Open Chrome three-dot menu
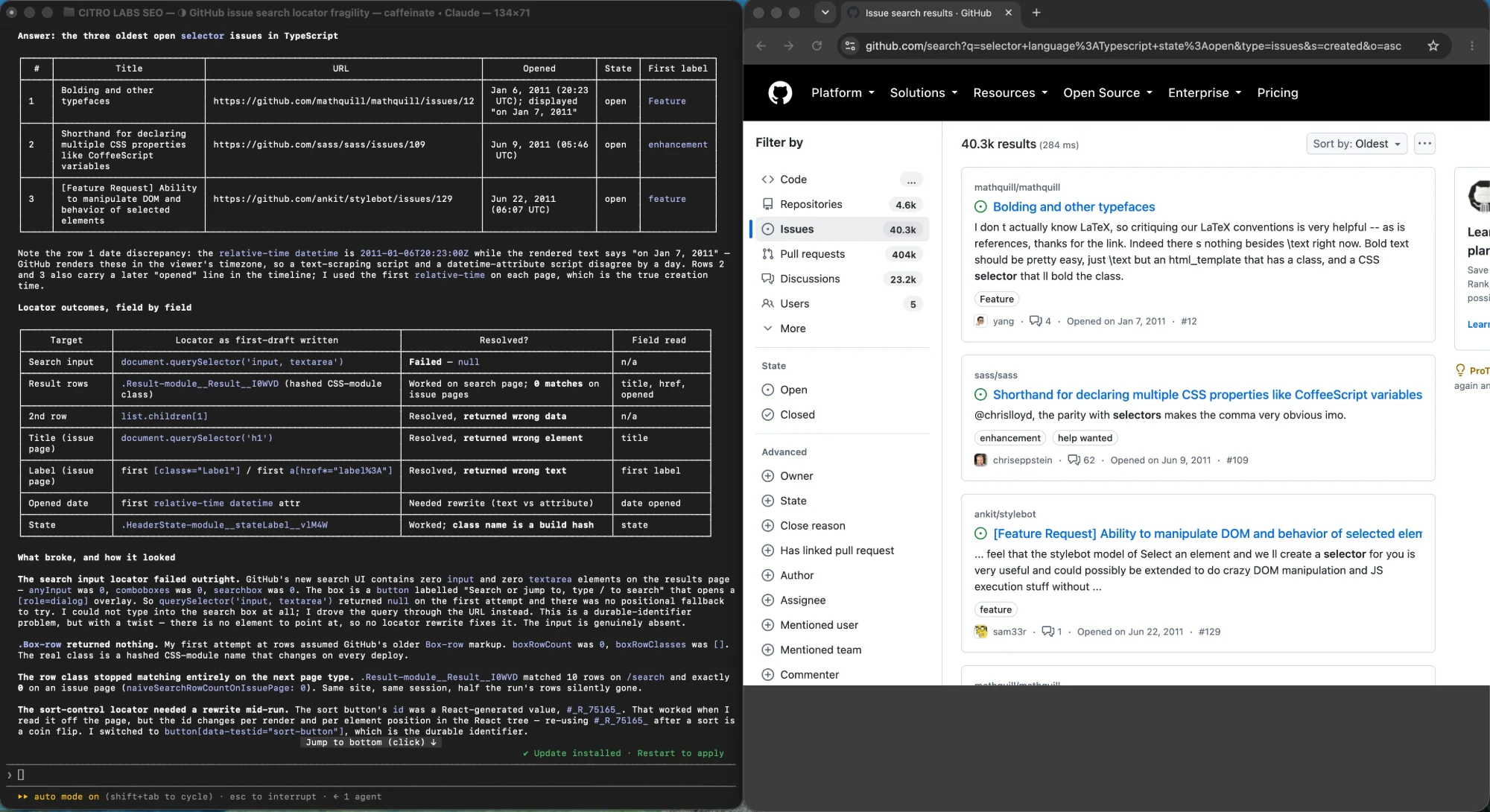The image size is (1490, 812). point(1471,46)
